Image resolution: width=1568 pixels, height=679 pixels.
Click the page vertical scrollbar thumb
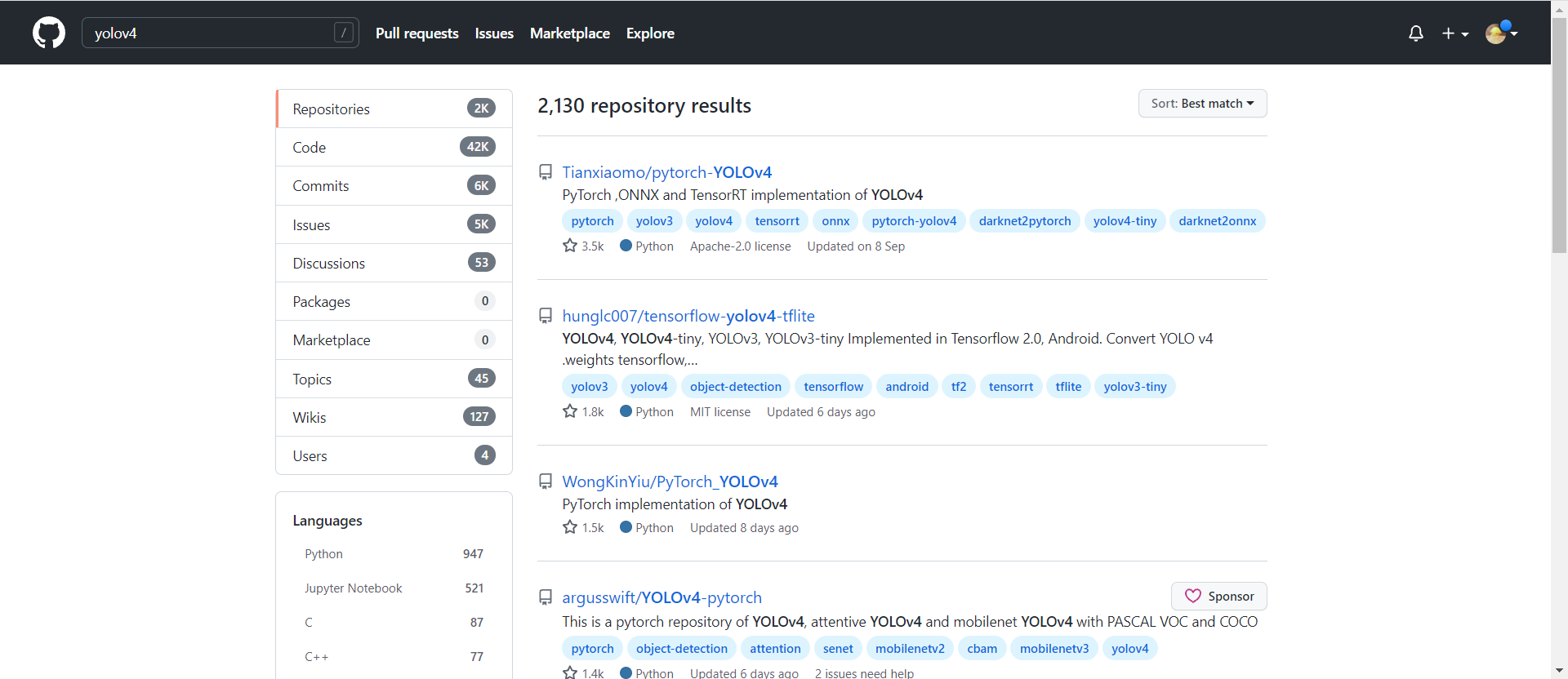(1560, 135)
